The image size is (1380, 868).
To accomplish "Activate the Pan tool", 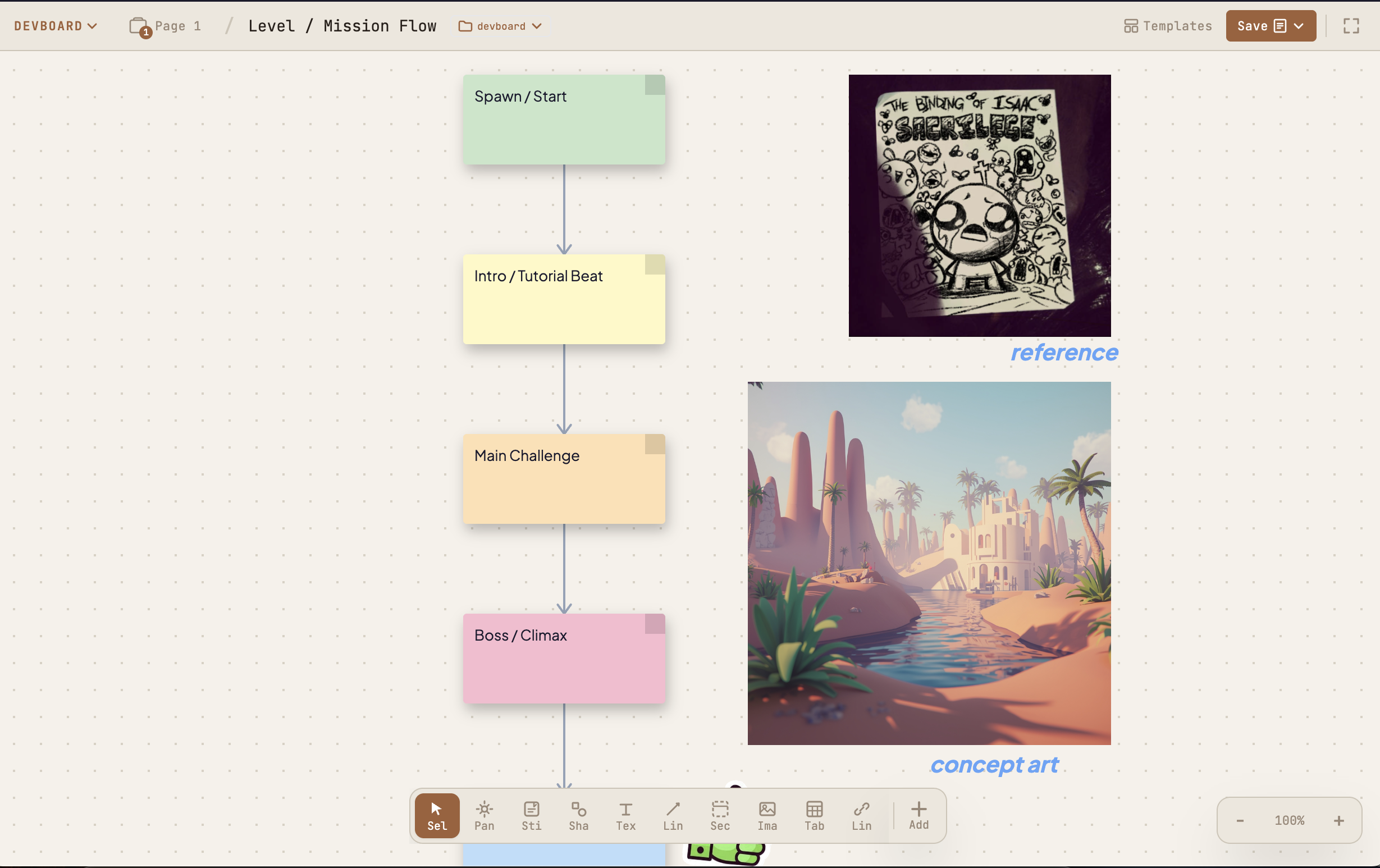I will click(x=484, y=815).
